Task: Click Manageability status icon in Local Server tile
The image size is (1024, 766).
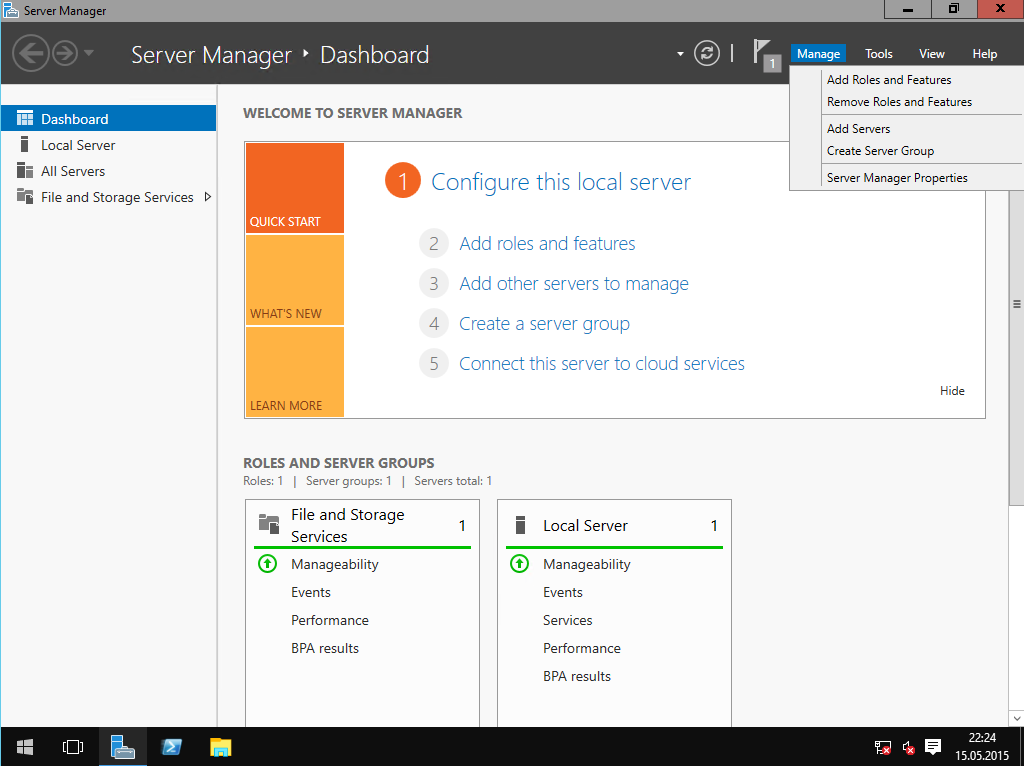Action: pos(519,564)
